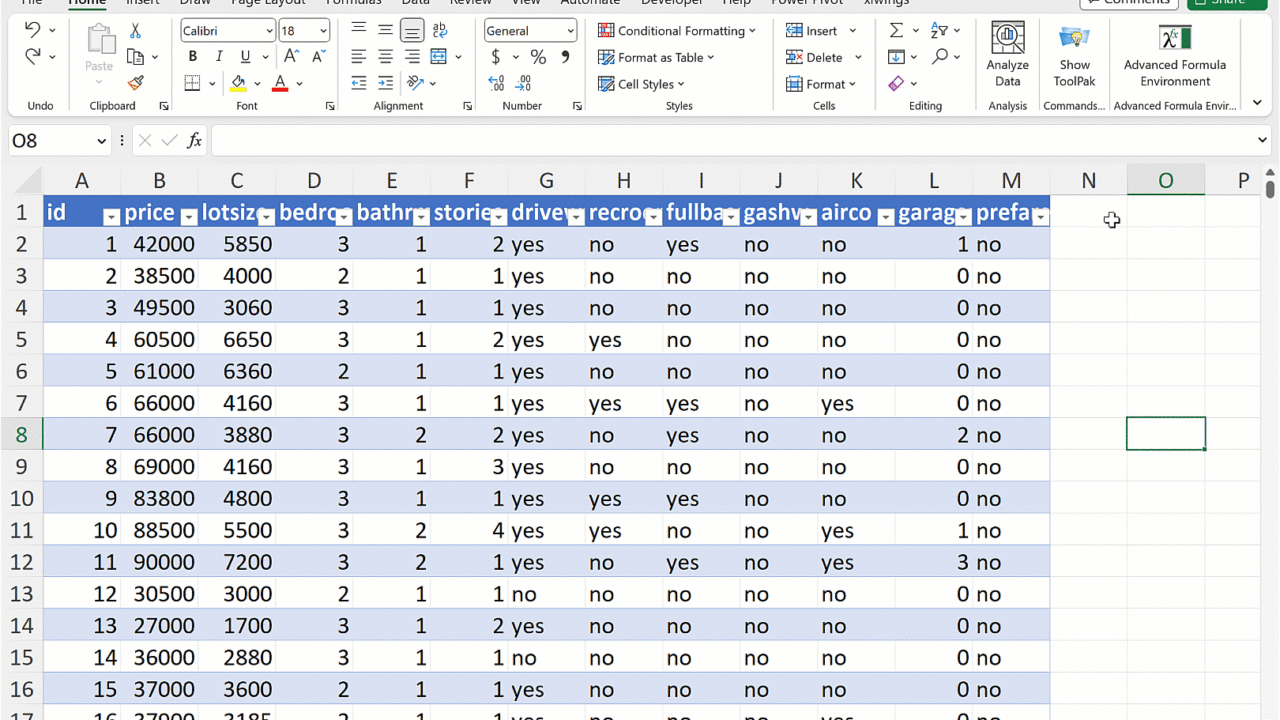Screen dimensions: 1280x720
Task: Click the Percent Style icon
Action: (538, 57)
